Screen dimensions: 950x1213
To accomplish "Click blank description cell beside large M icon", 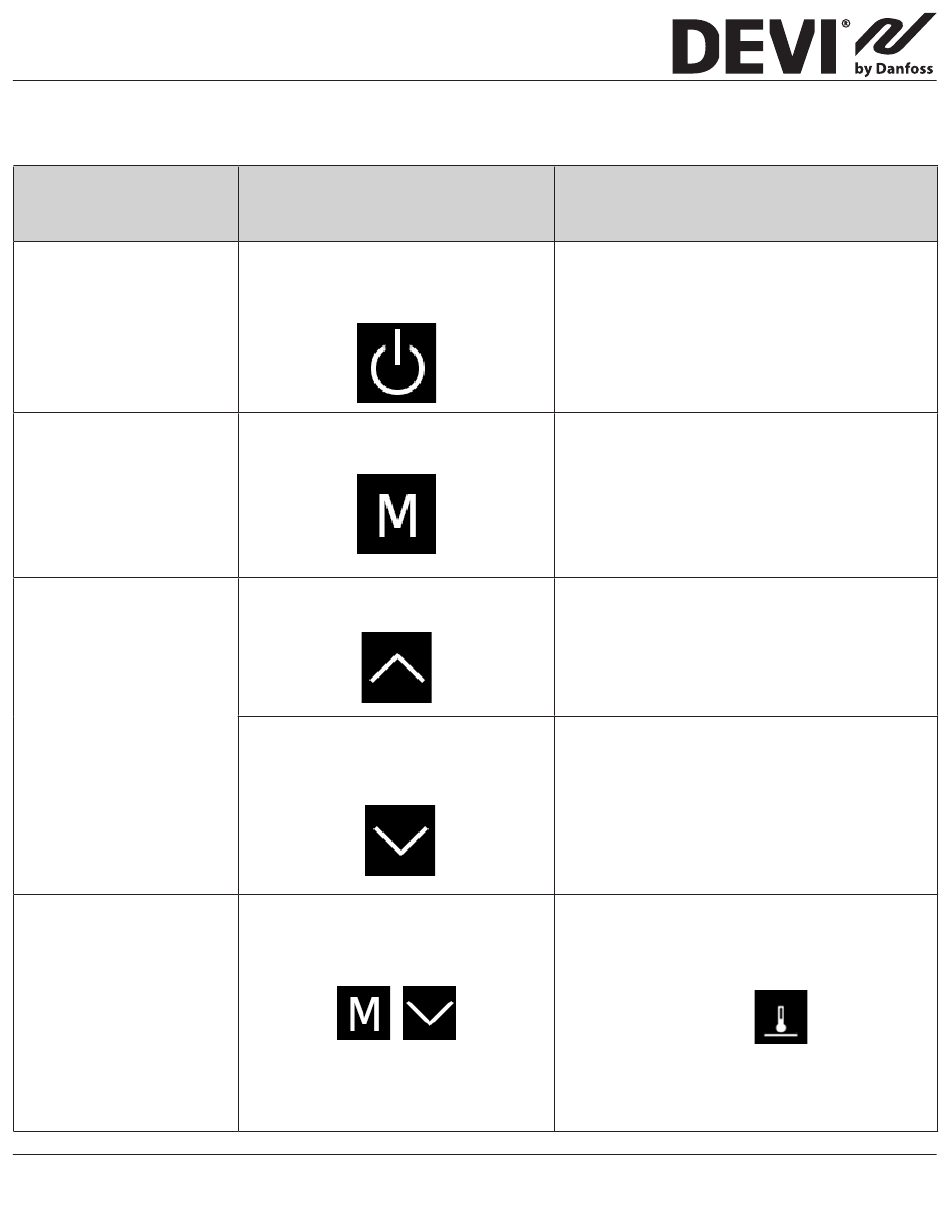I will (x=746, y=495).
